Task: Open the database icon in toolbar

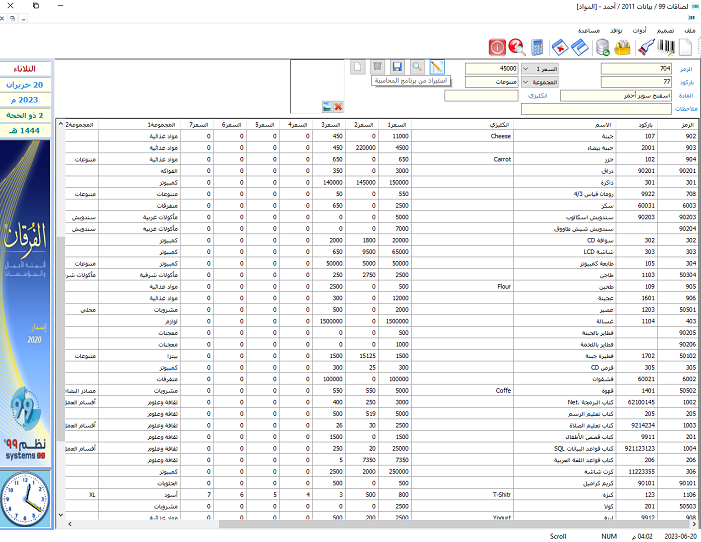Action: (603, 47)
